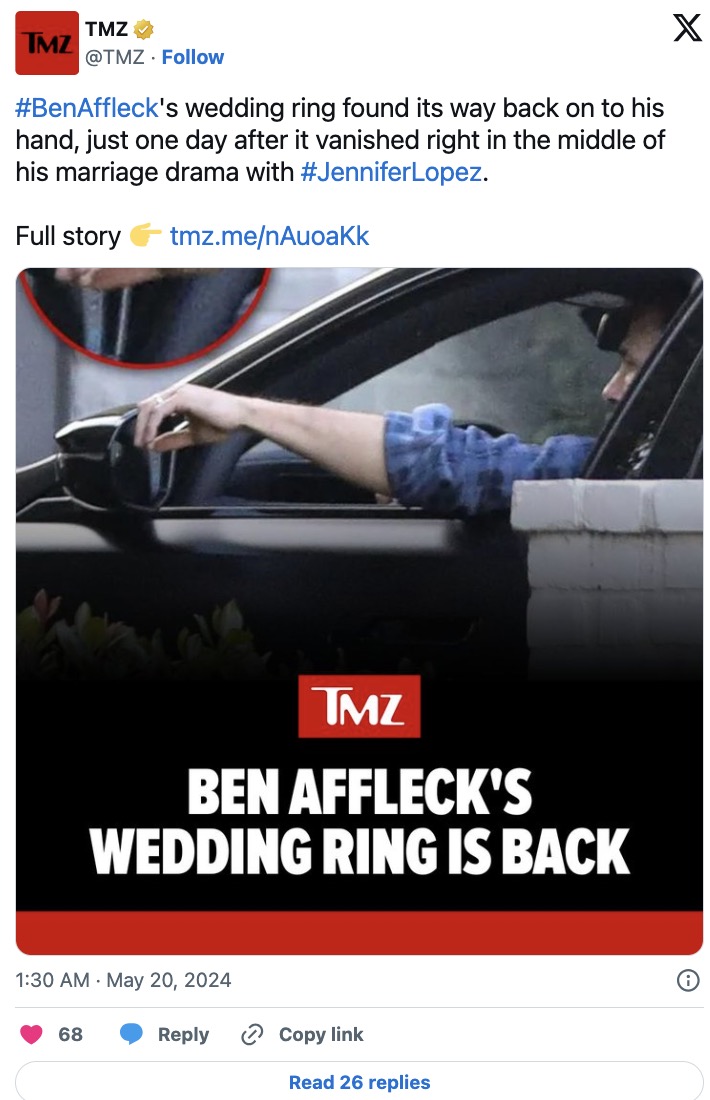Click the pointing hand emoji
This screenshot has width=710, height=1100.
point(145,236)
